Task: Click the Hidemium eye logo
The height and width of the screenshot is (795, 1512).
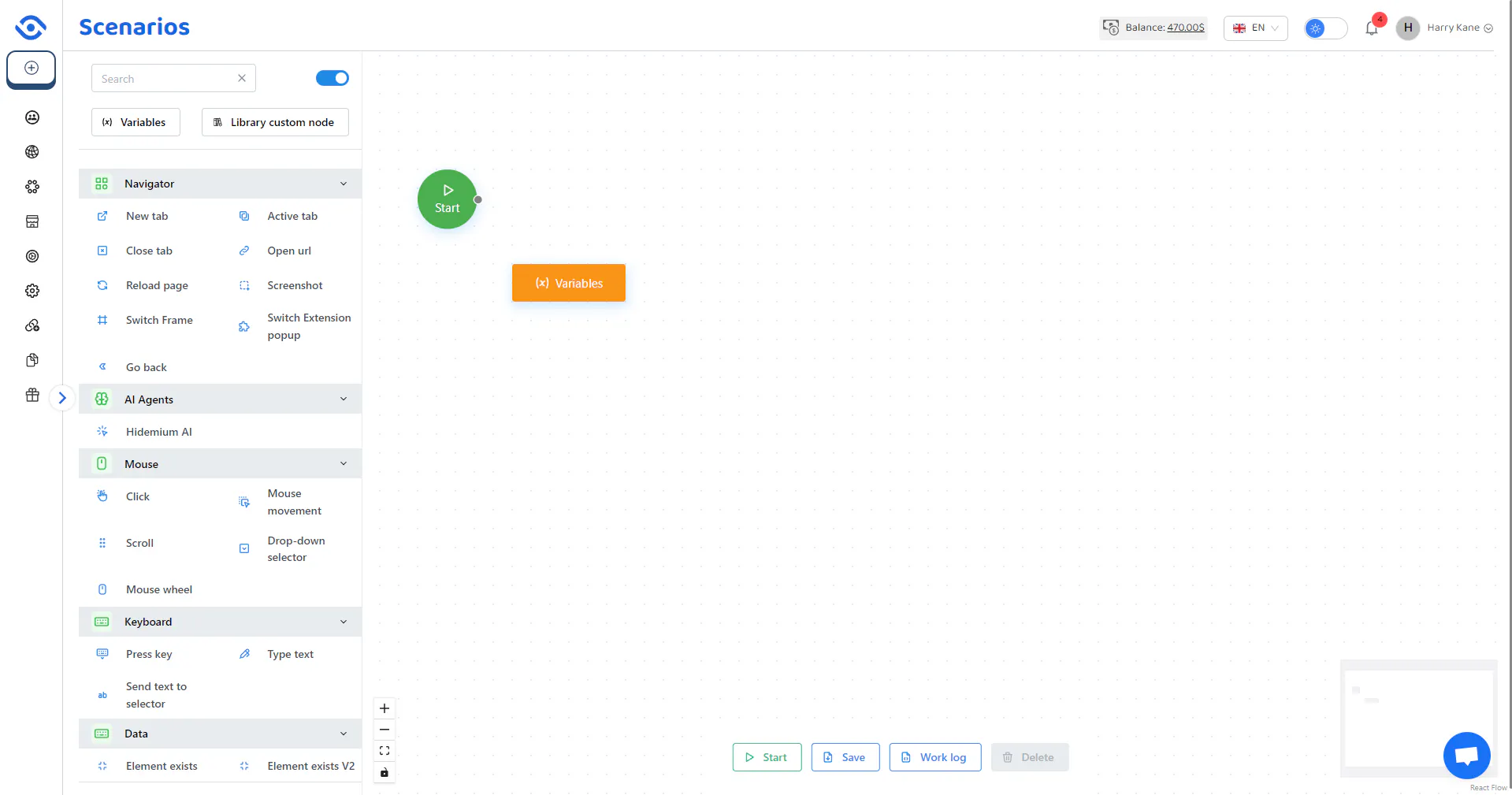Action: pos(31,28)
